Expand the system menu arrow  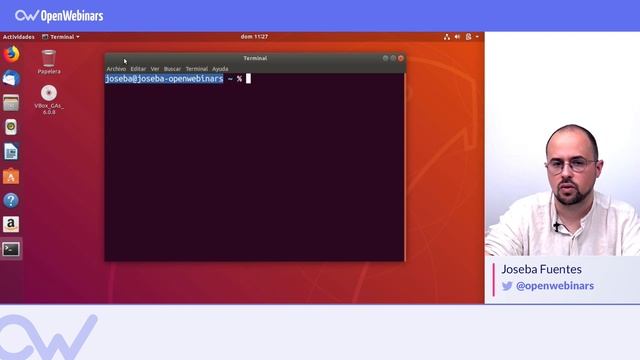click(477, 37)
